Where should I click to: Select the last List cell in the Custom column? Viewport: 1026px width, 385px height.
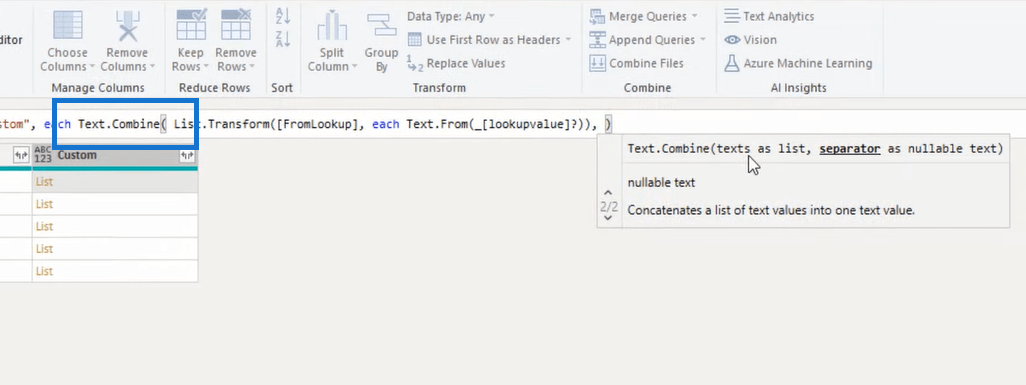tap(115, 271)
